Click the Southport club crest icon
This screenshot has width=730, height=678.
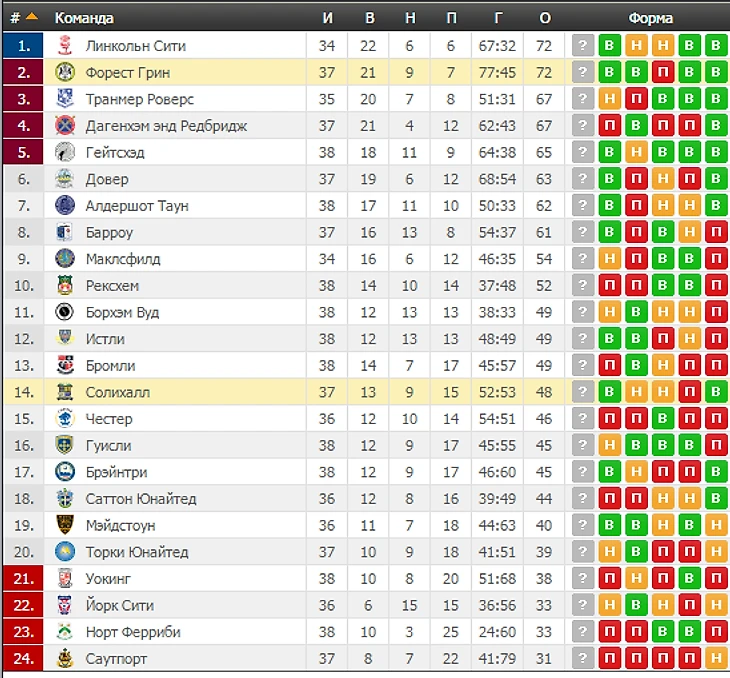coord(65,658)
